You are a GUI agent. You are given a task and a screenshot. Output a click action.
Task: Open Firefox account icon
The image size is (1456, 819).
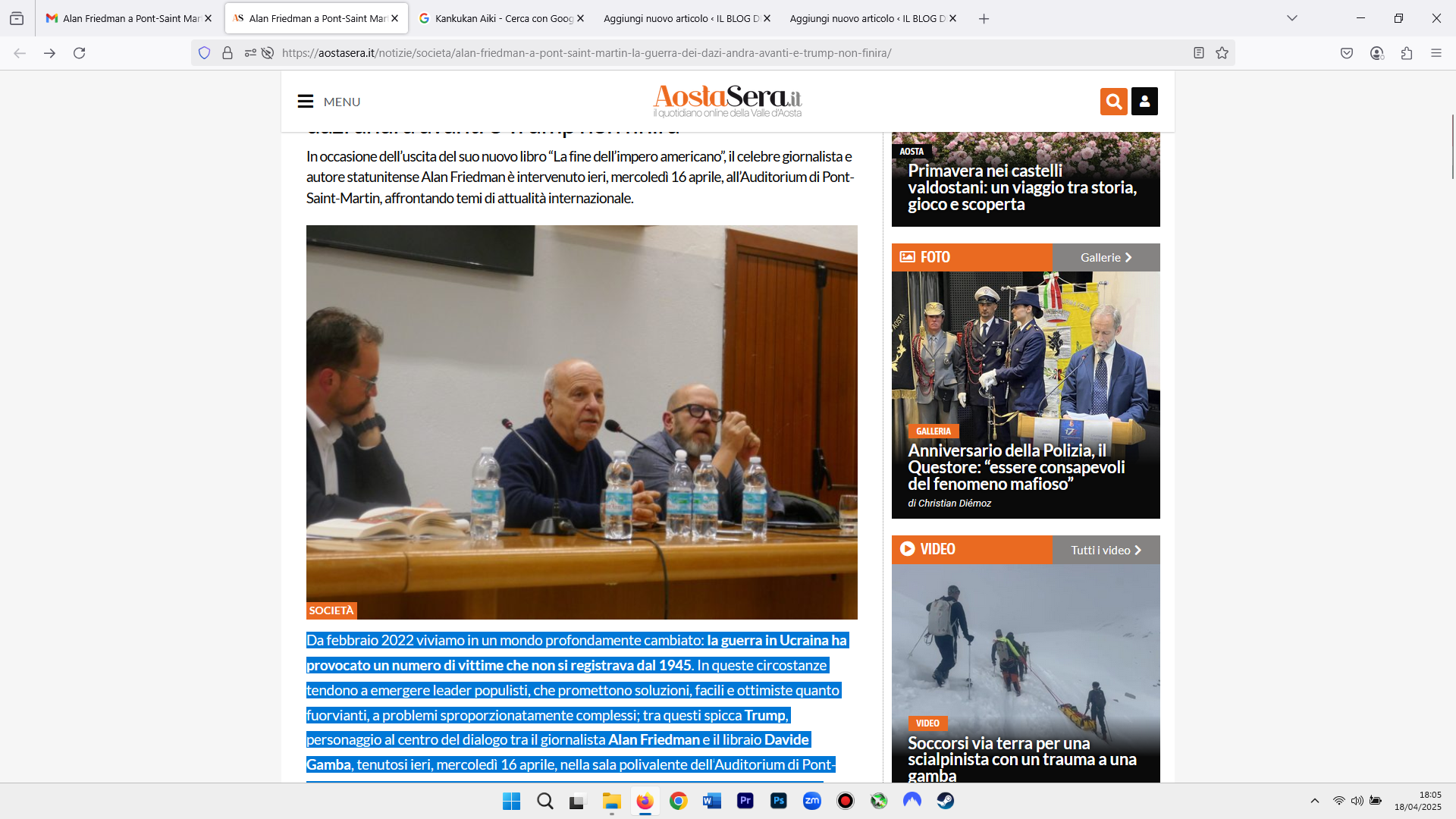click(x=1377, y=53)
